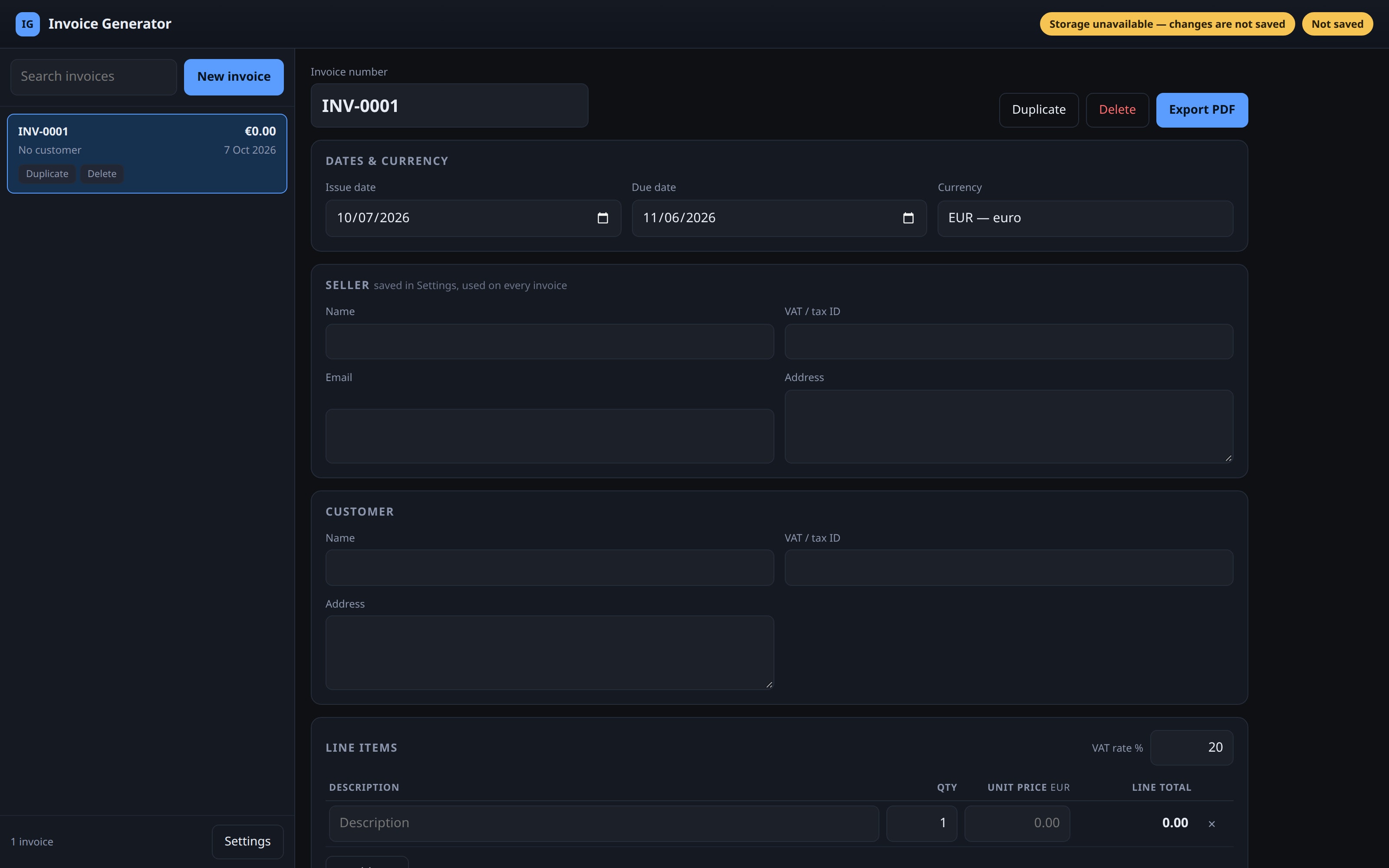The height and width of the screenshot is (868, 1389).
Task: Open Settings from the sidebar footer
Action: point(247,842)
